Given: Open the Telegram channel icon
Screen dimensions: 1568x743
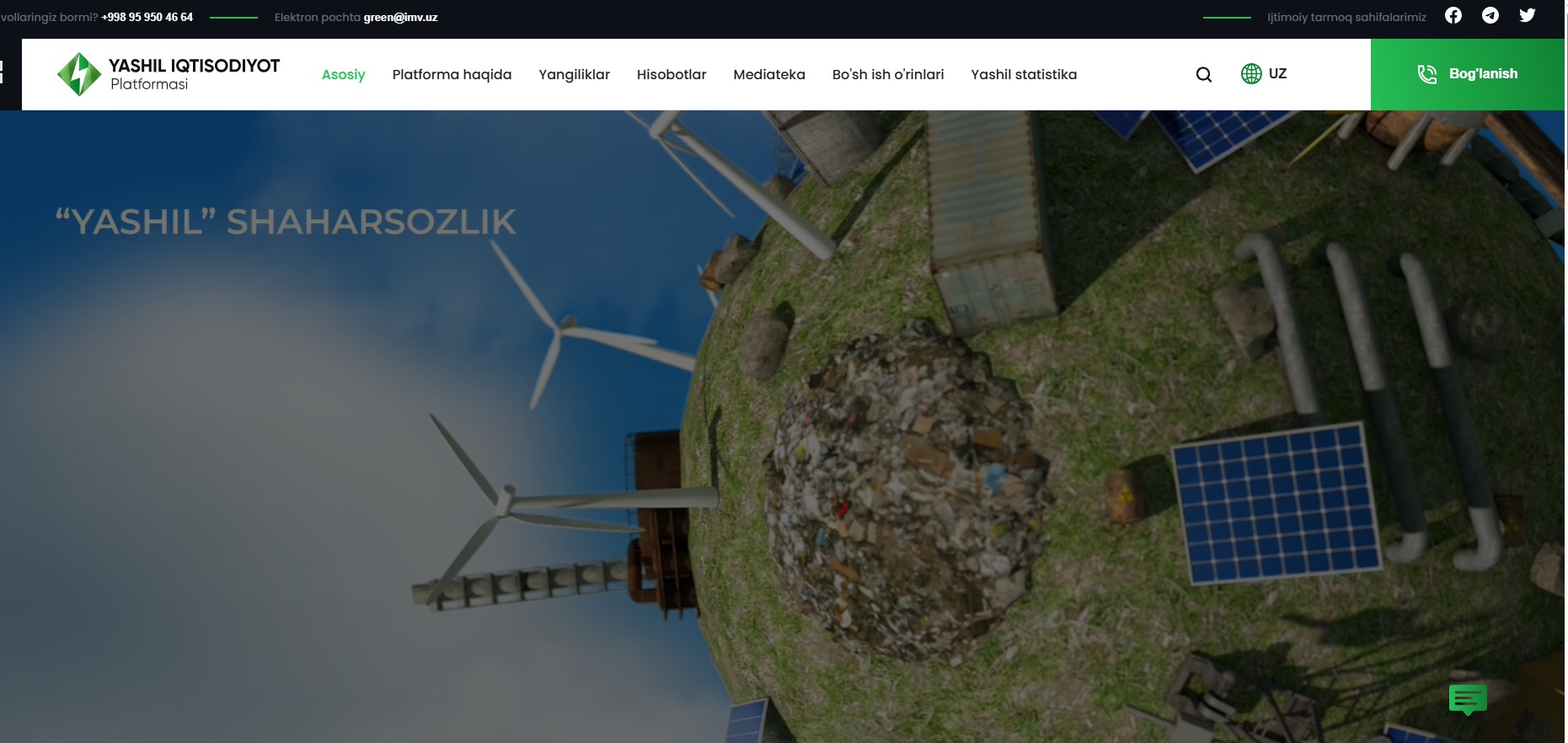Looking at the screenshot, I should 1490,15.
